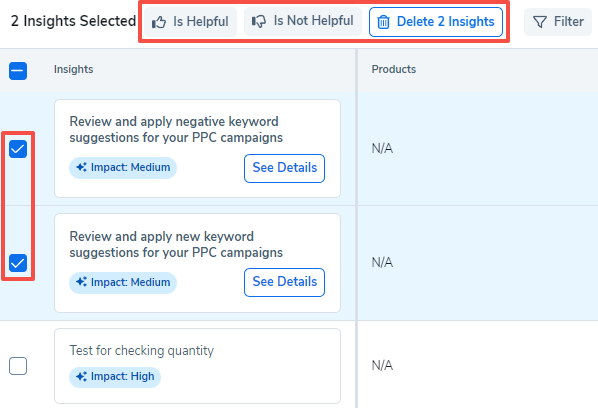Screen dimensions: 598x408
Task: Click sparkle icon on Impact: High badge
Action: tap(81, 377)
